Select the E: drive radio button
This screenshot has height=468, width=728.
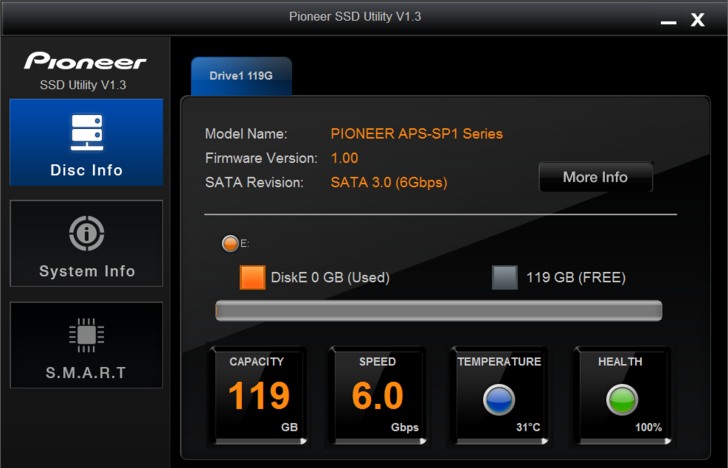[x=230, y=244]
